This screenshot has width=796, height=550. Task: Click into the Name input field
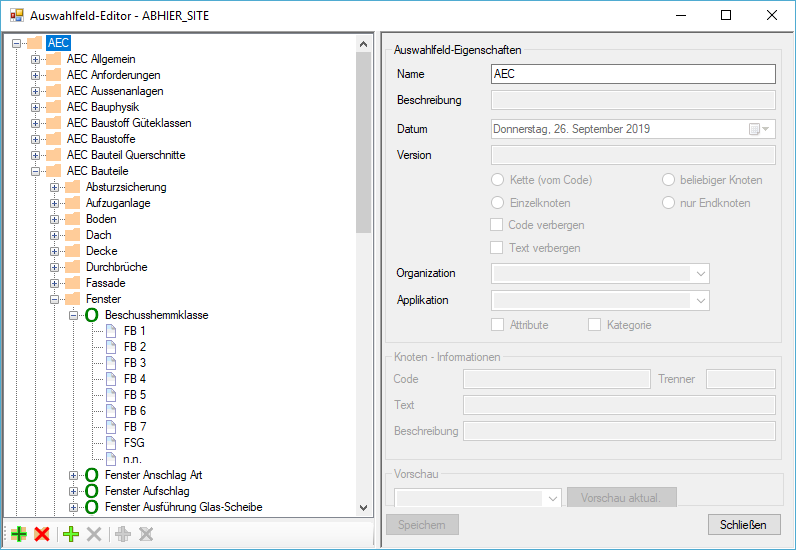633,74
